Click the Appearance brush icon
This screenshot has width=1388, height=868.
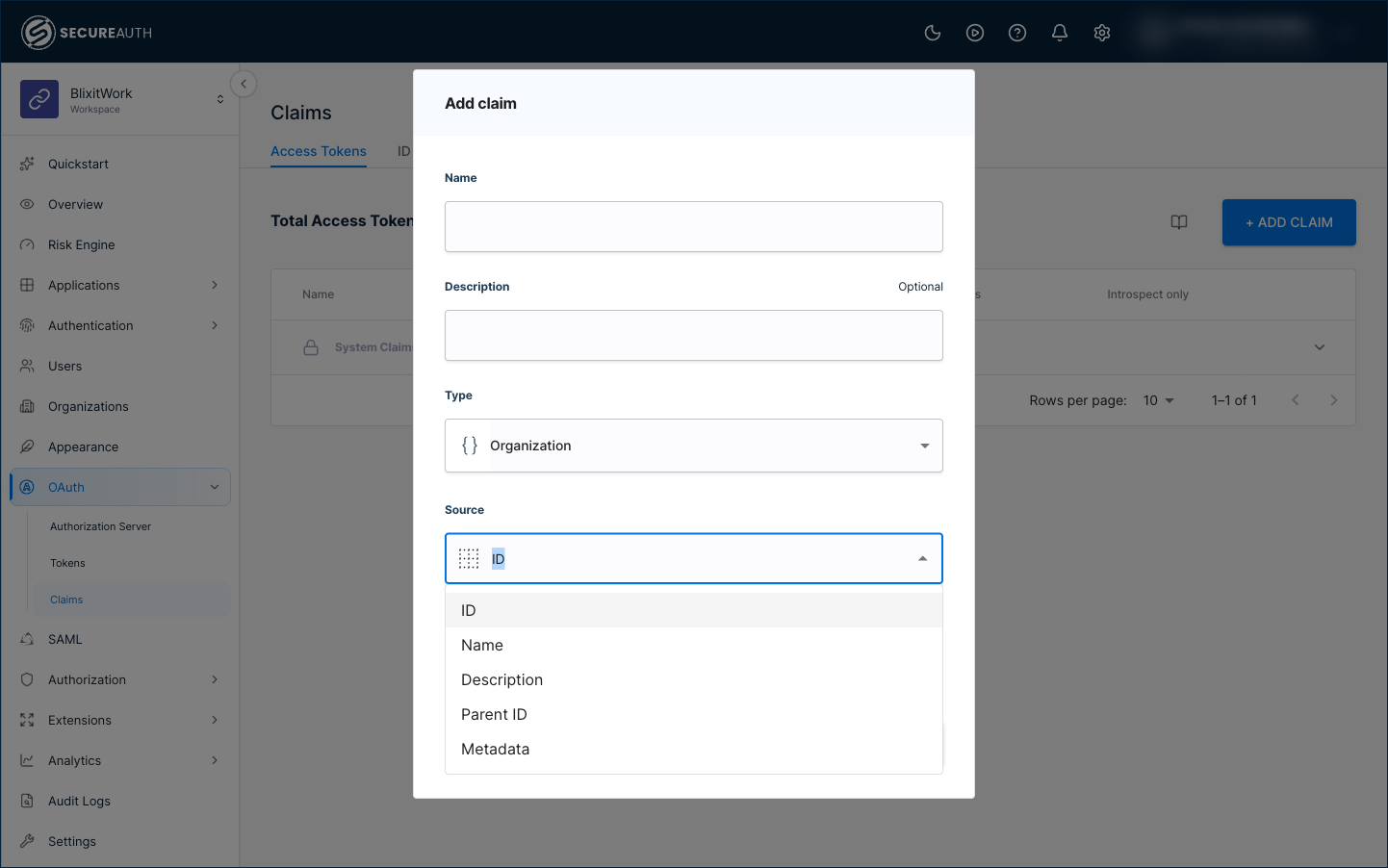point(27,447)
